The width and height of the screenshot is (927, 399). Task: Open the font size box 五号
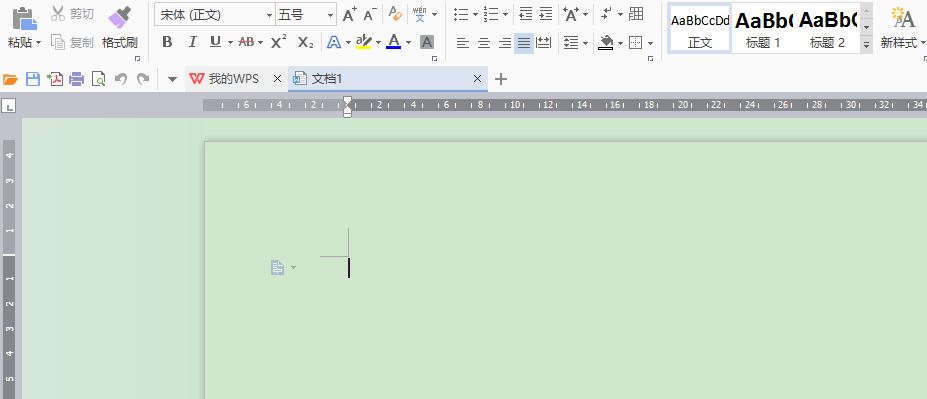point(306,14)
